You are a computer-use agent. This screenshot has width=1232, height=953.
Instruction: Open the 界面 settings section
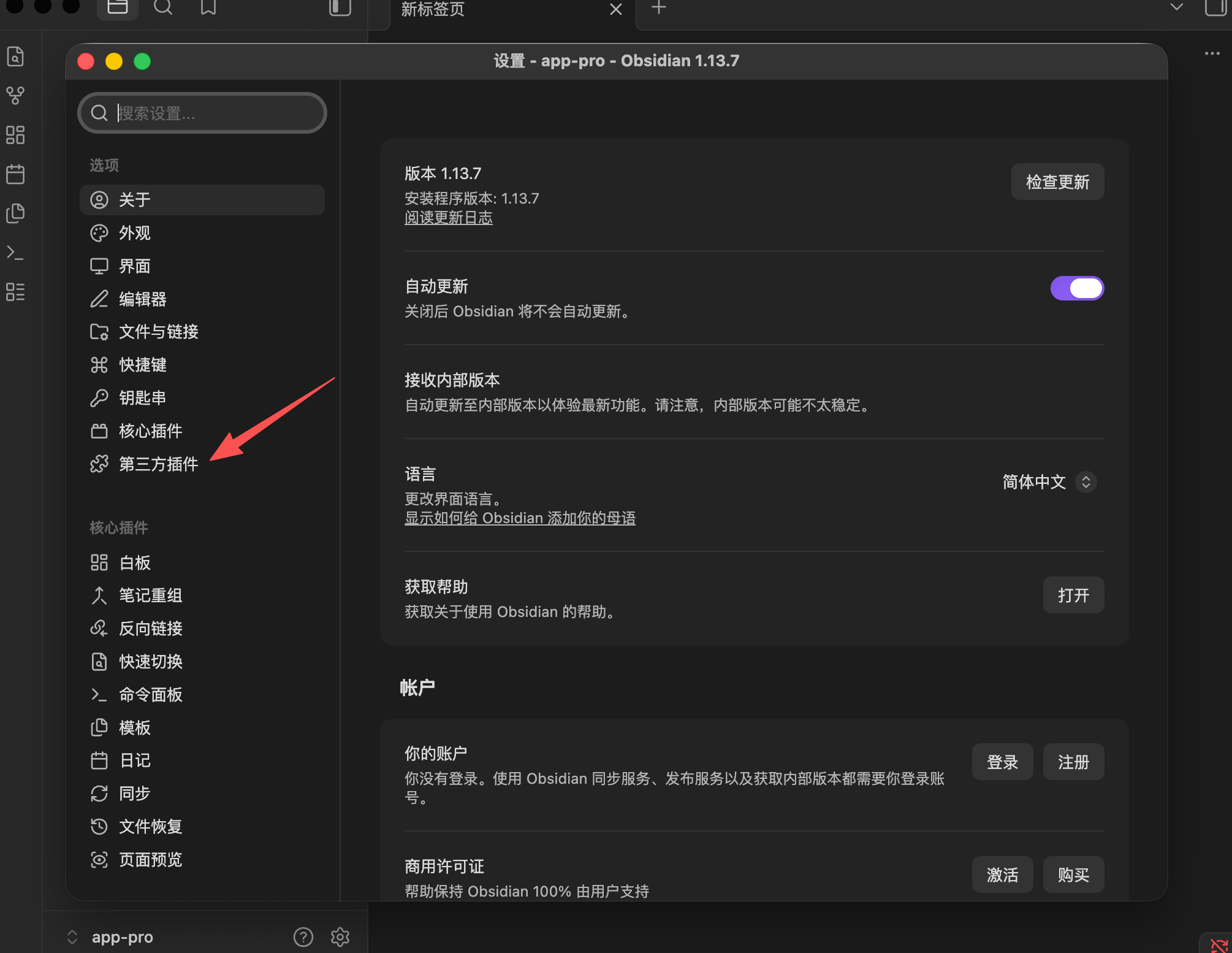[x=202, y=266]
